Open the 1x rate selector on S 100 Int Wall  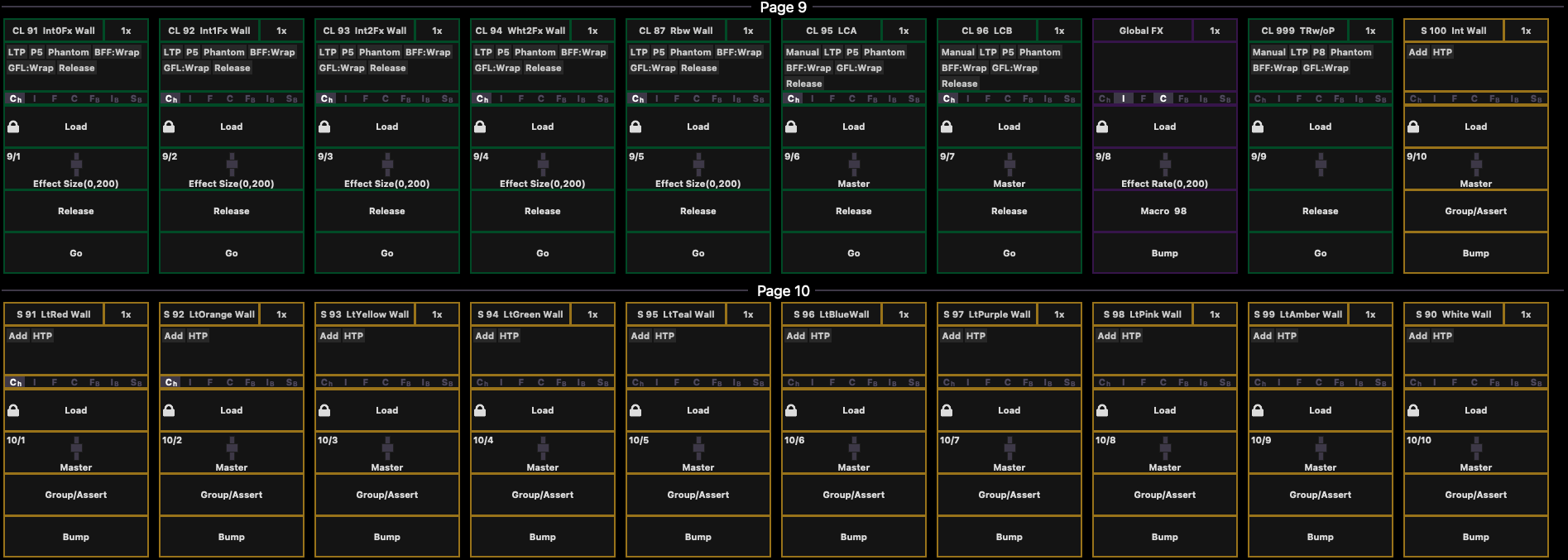point(1526,31)
